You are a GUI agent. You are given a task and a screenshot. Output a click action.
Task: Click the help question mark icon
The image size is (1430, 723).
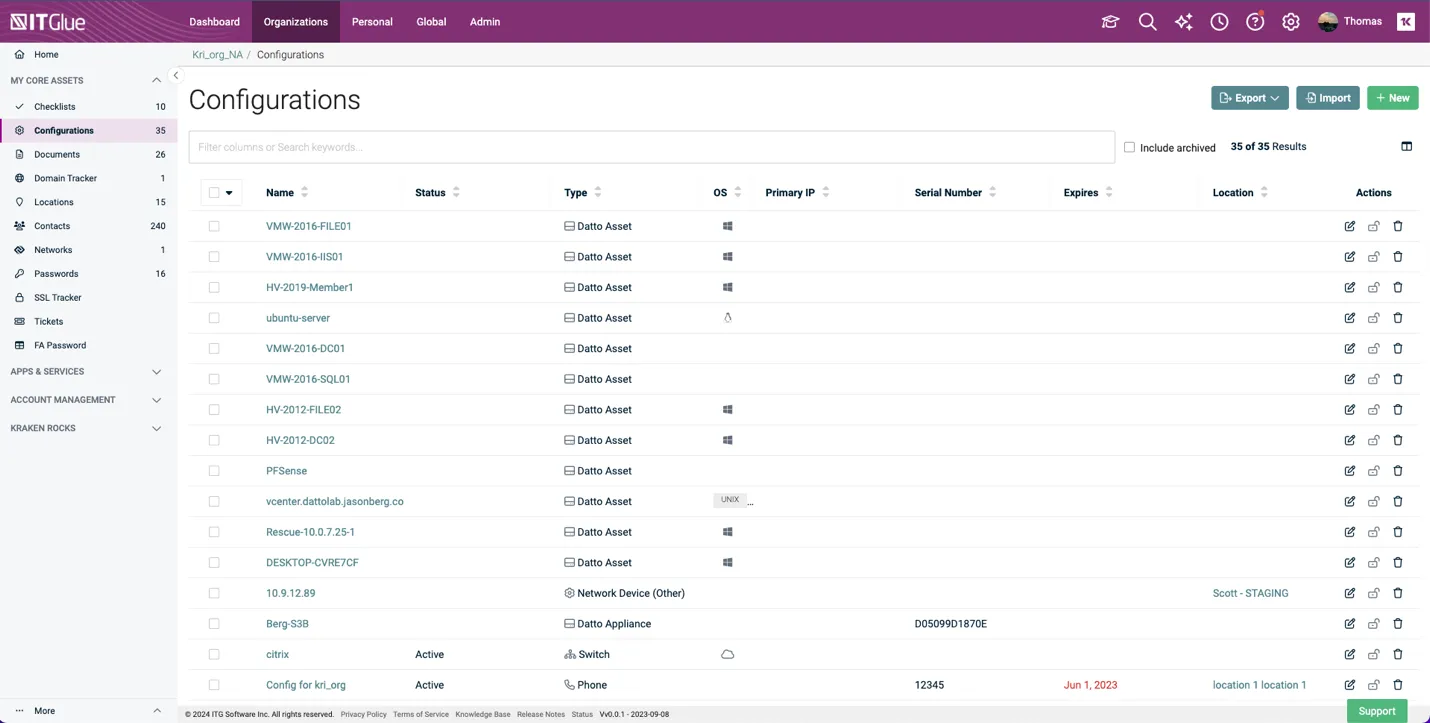[1255, 22]
